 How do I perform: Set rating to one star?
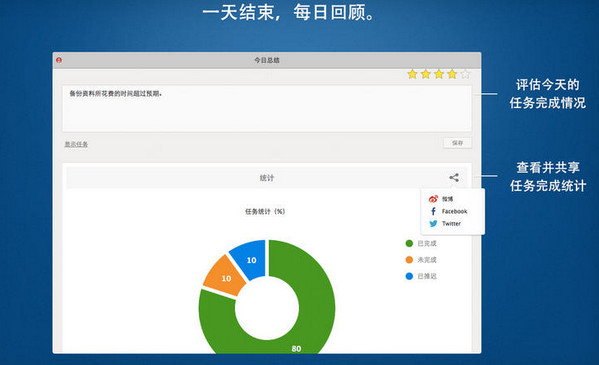412,74
